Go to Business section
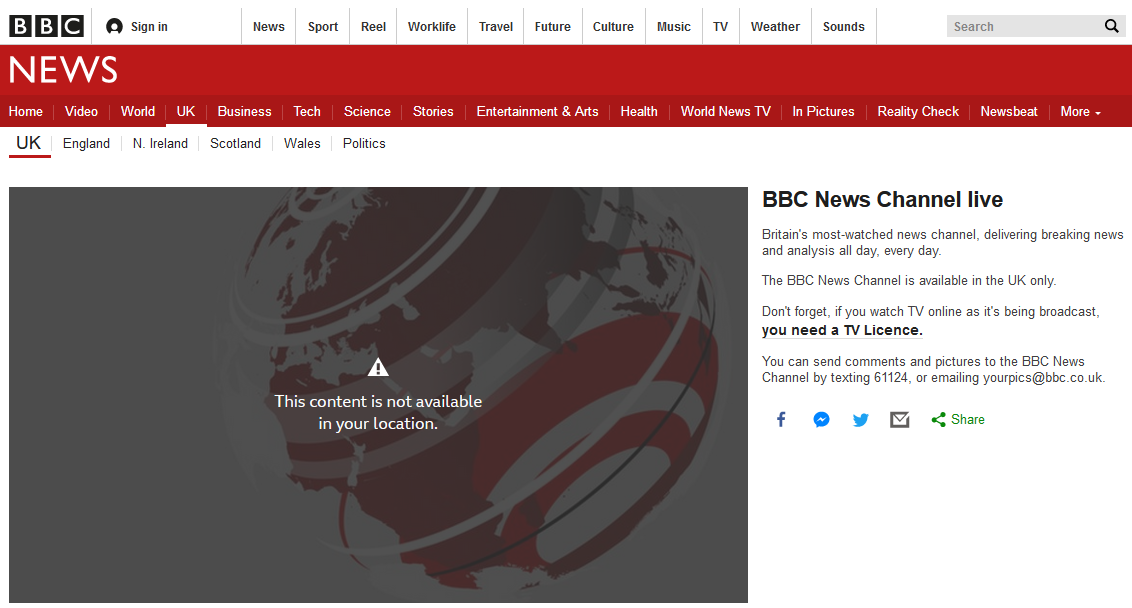The width and height of the screenshot is (1132, 608). point(244,112)
